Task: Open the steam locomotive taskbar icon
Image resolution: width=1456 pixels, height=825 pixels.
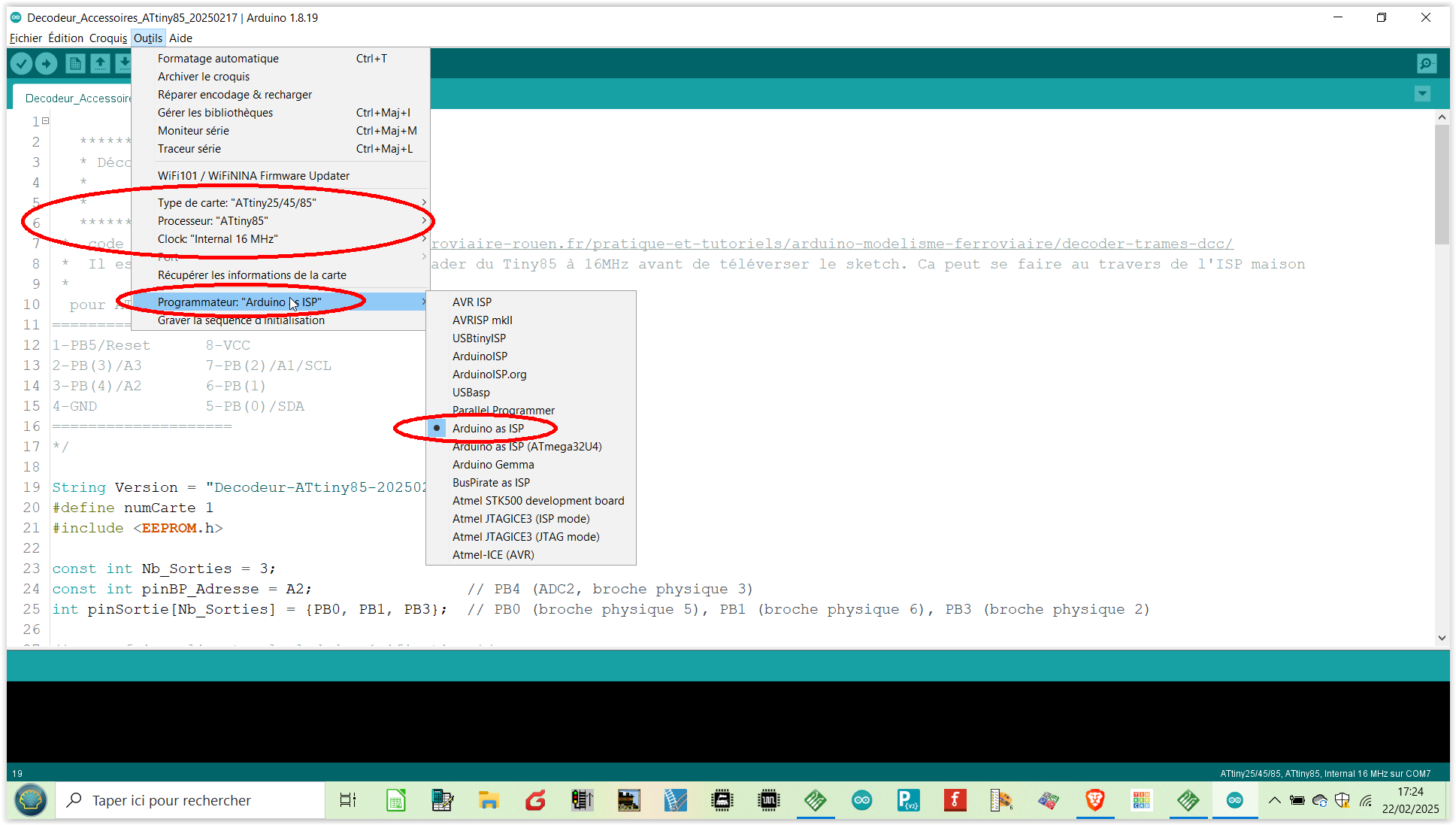Action: click(628, 800)
